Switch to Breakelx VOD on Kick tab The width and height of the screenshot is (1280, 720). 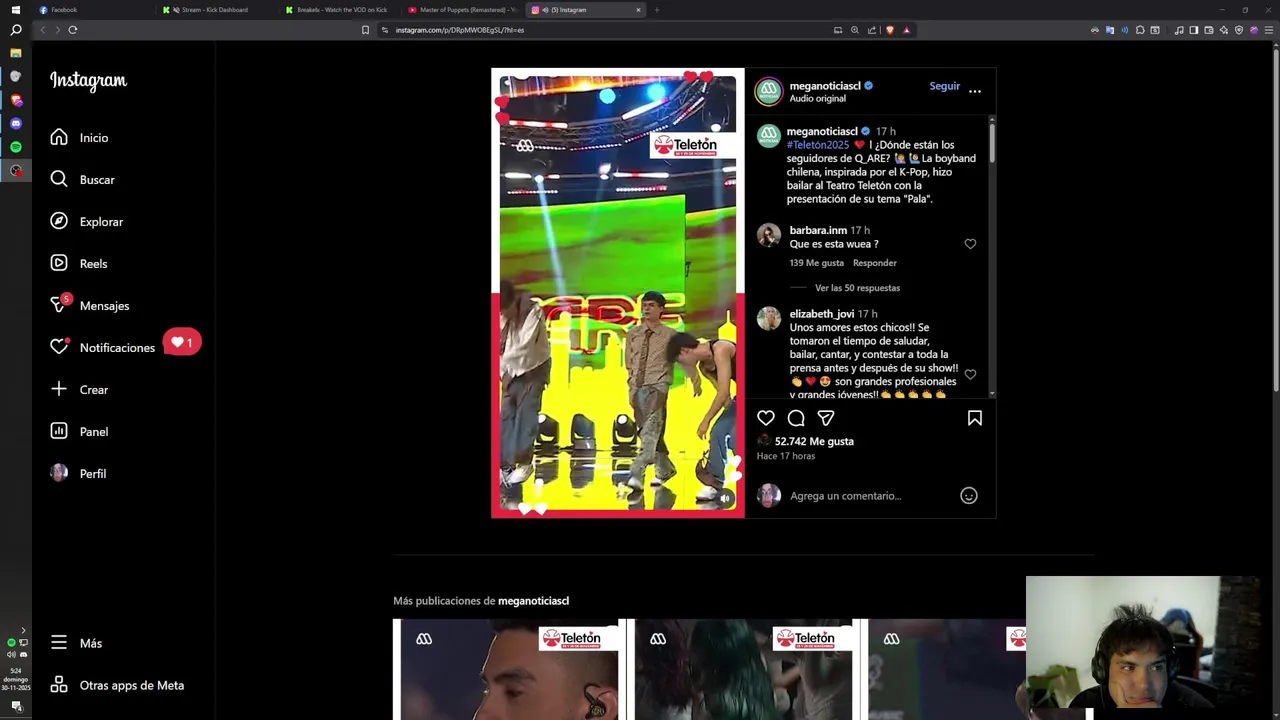coord(341,10)
